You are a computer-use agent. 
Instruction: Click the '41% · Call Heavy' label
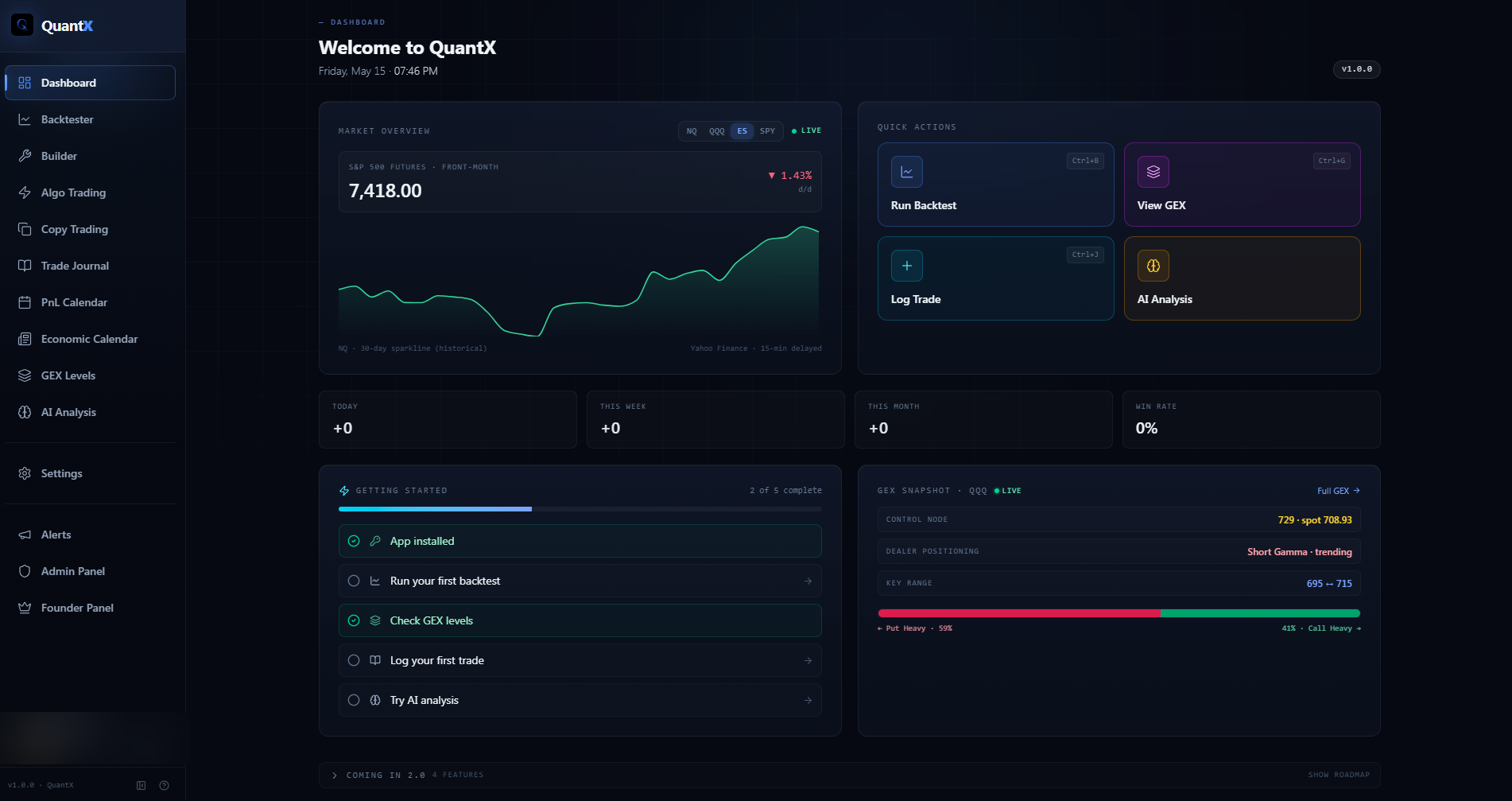point(1321,628)
